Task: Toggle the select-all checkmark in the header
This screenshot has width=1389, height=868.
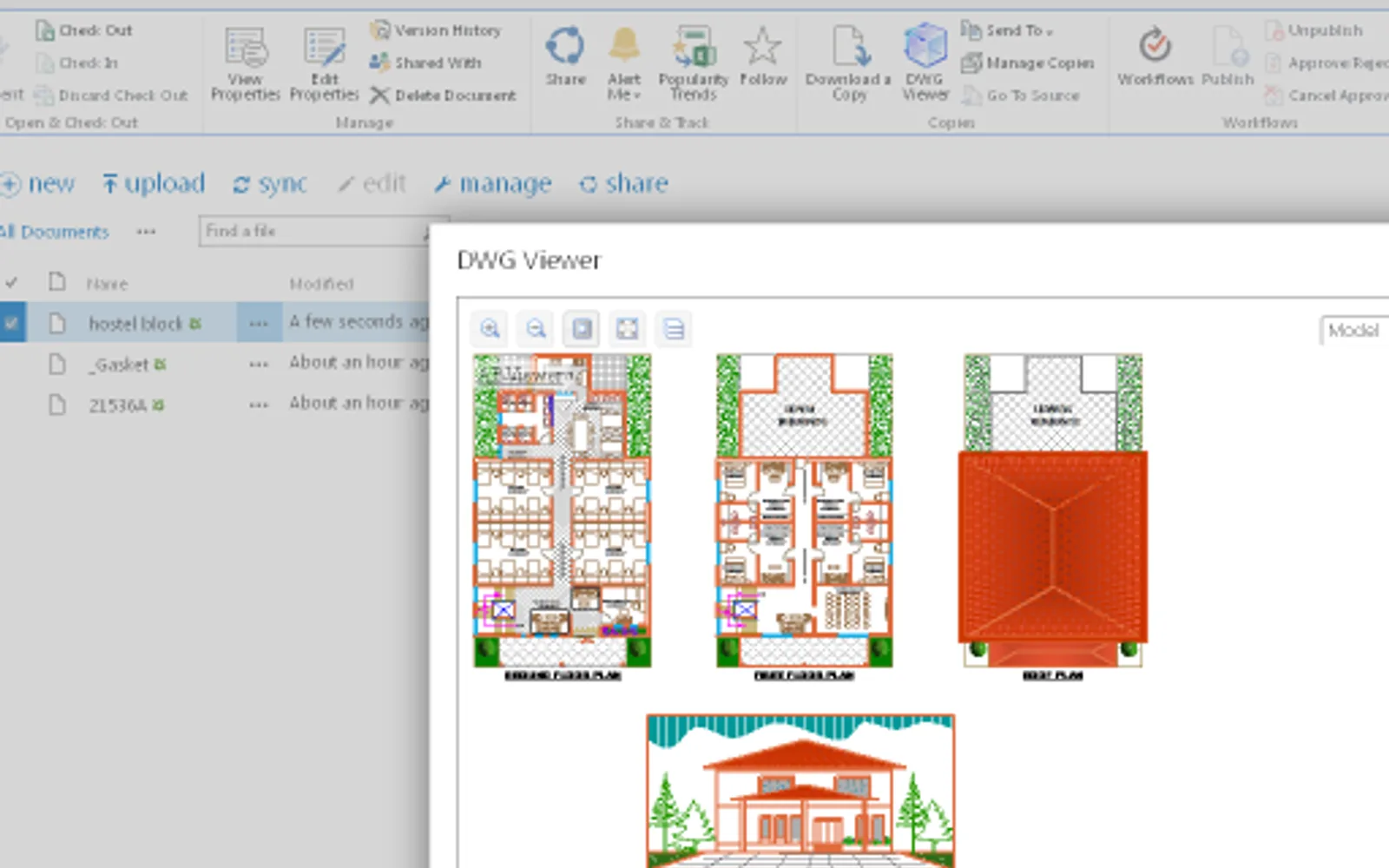Action: (x=11, y=282)
